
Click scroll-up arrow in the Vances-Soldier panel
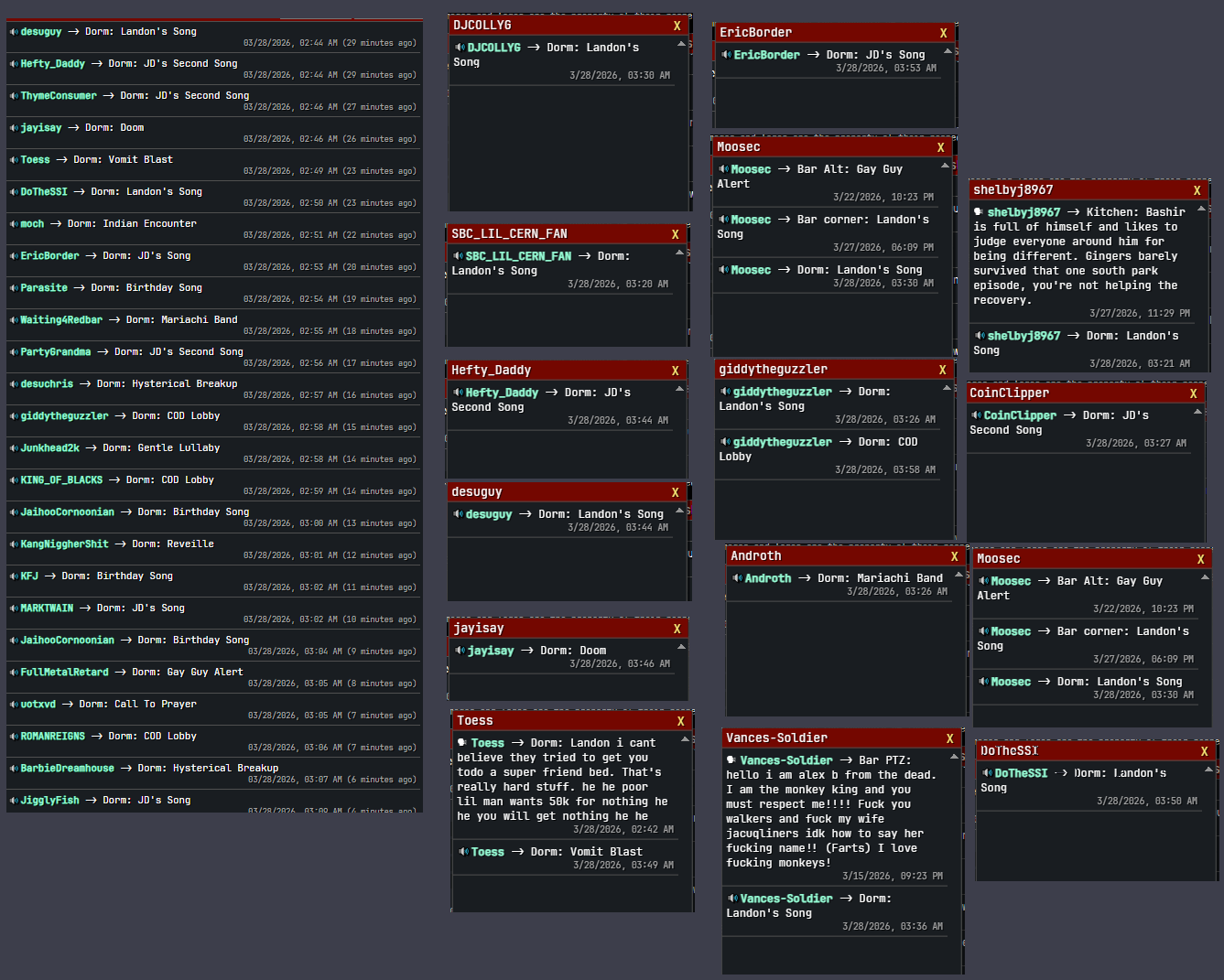(x=955, y=757)
